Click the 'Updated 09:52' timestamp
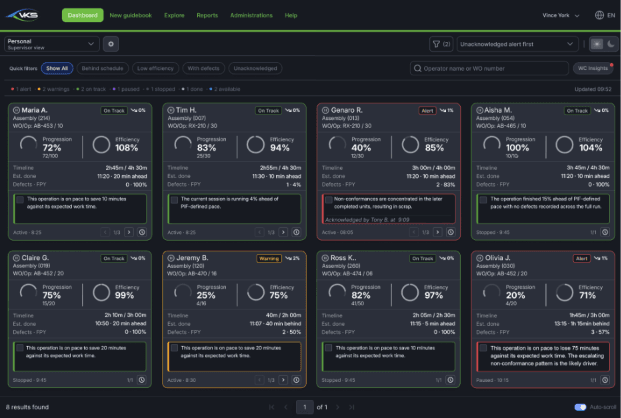 (593, 89)
